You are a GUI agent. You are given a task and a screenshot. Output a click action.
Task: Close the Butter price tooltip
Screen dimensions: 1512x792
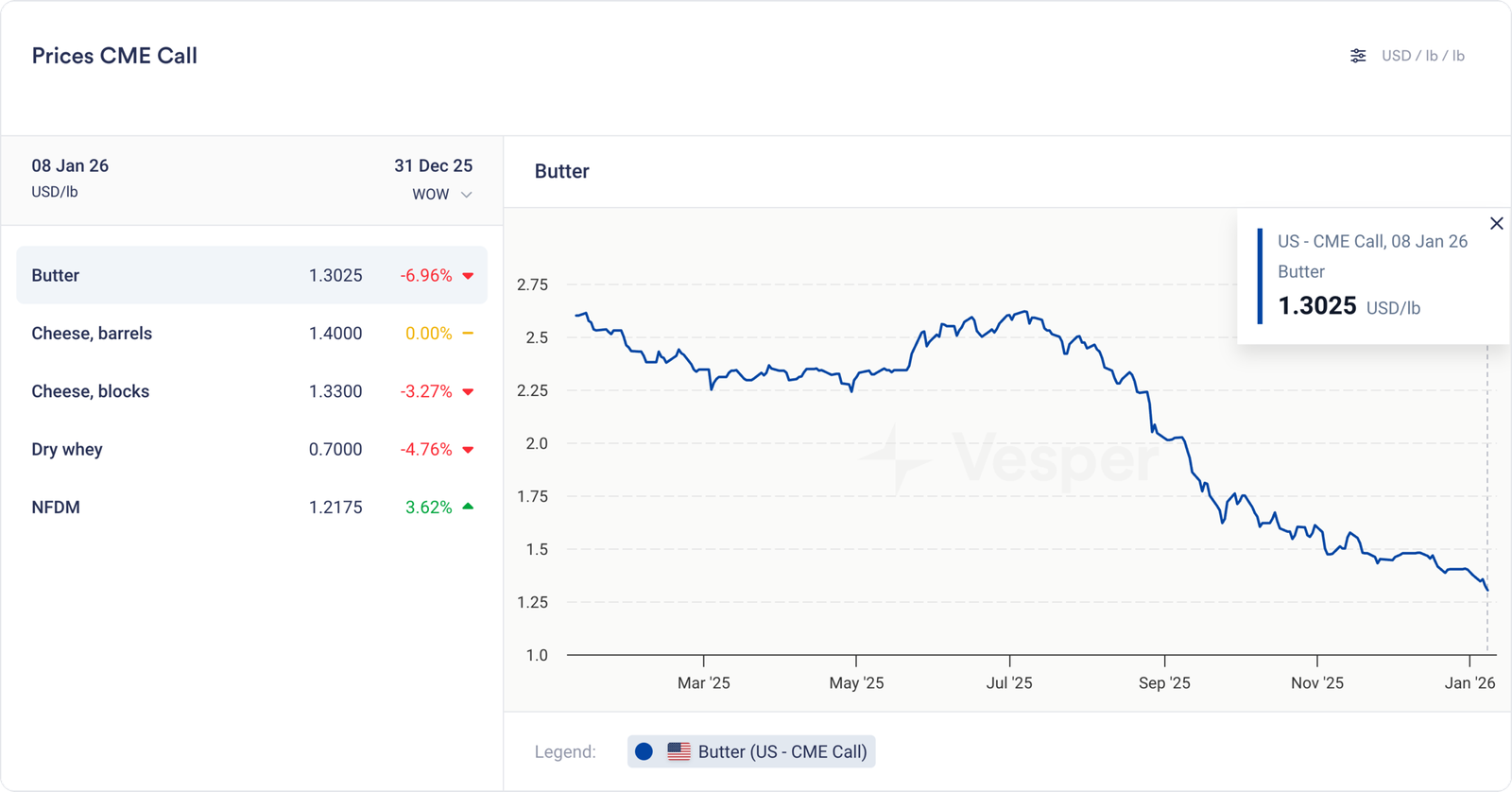1496,224
